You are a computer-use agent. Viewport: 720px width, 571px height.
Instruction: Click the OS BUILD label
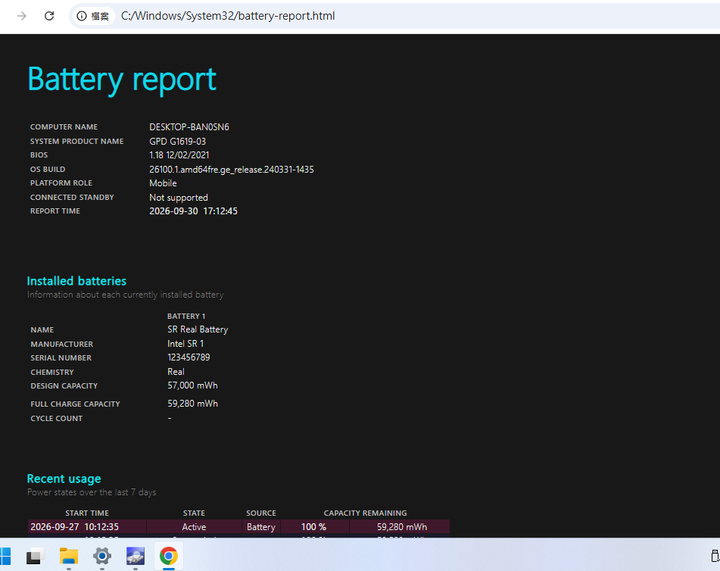48,169
